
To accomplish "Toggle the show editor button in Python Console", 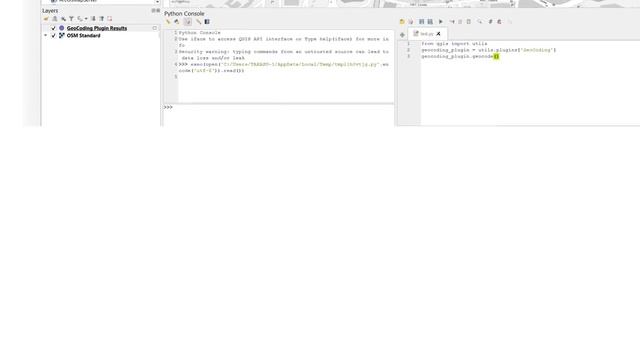I will (188, 22).
